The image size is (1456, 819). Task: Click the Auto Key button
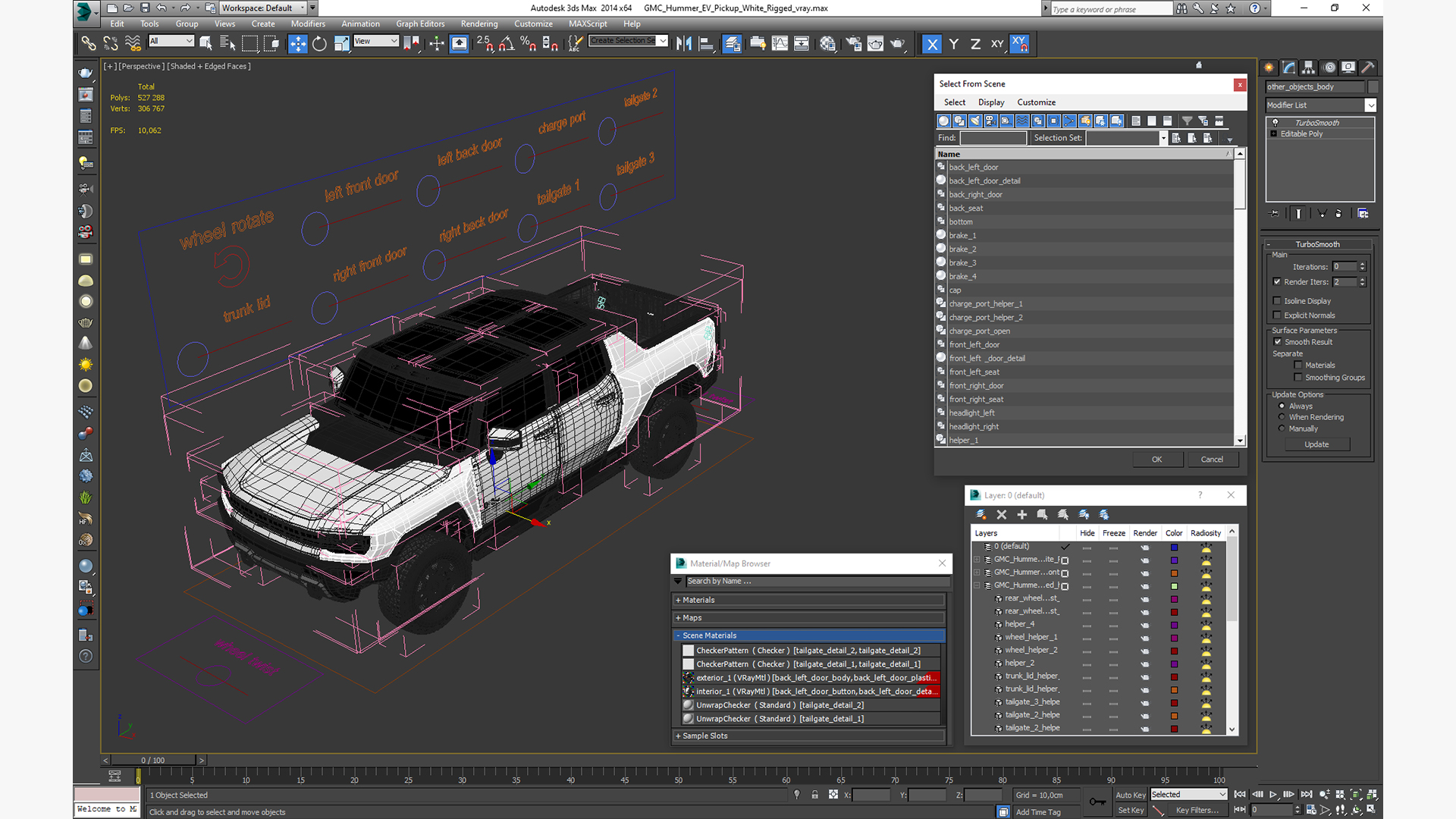1130,795
